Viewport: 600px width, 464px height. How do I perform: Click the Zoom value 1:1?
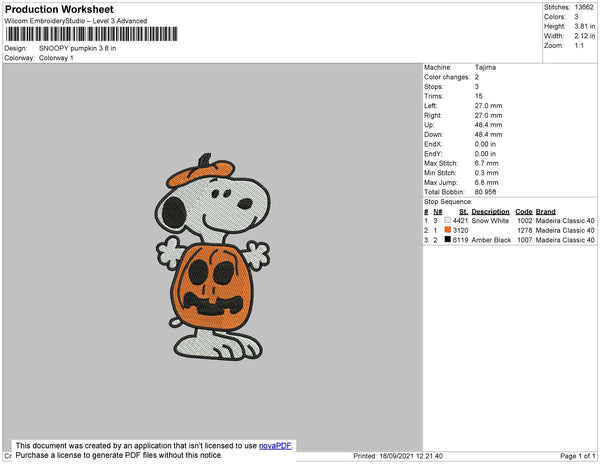tap(579, 46)
